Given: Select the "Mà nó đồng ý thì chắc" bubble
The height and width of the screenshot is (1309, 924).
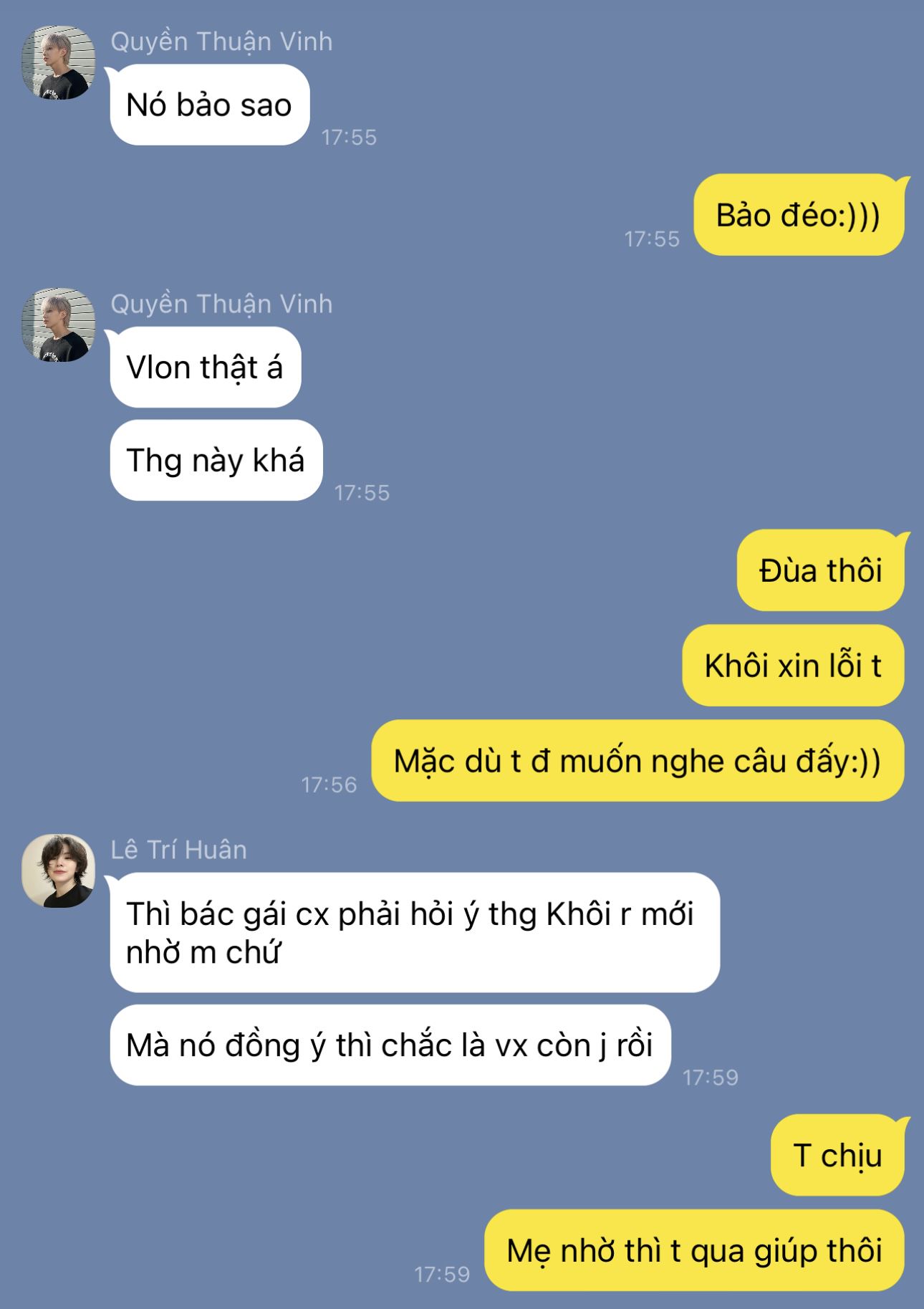Looking at the screenshot, I should pos(390,1045).
